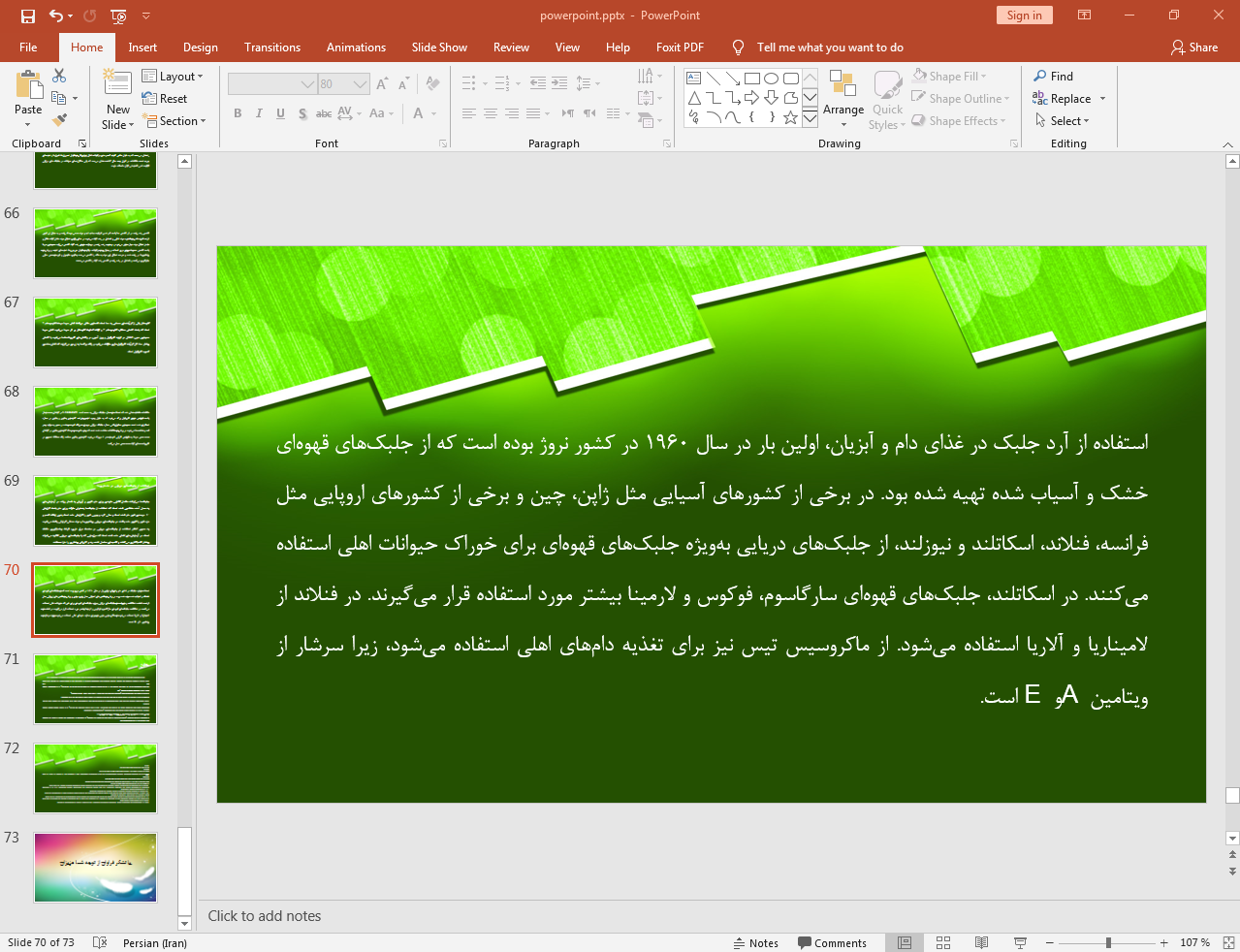
Task: Select slide 73 thumbnail
Action: coord(95,868)
